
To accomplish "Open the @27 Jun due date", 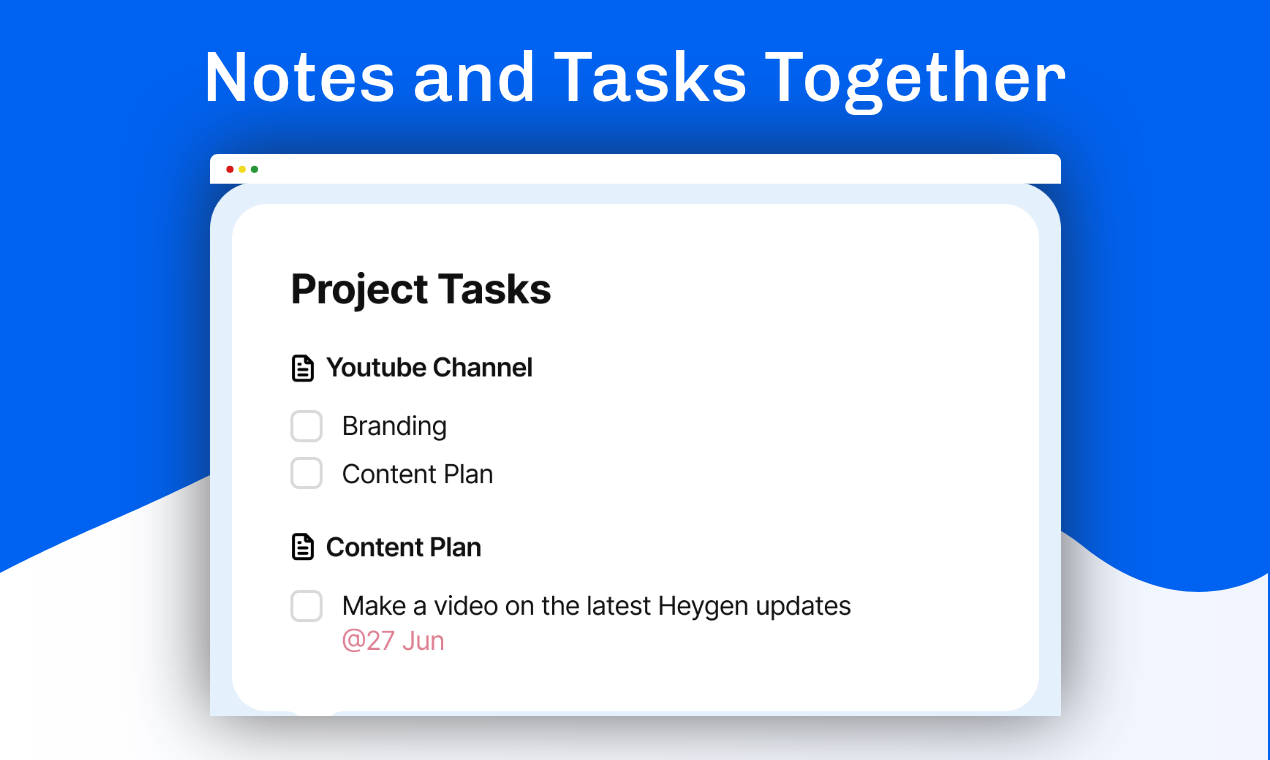I will pyautogui.click(x=393, y=640).
